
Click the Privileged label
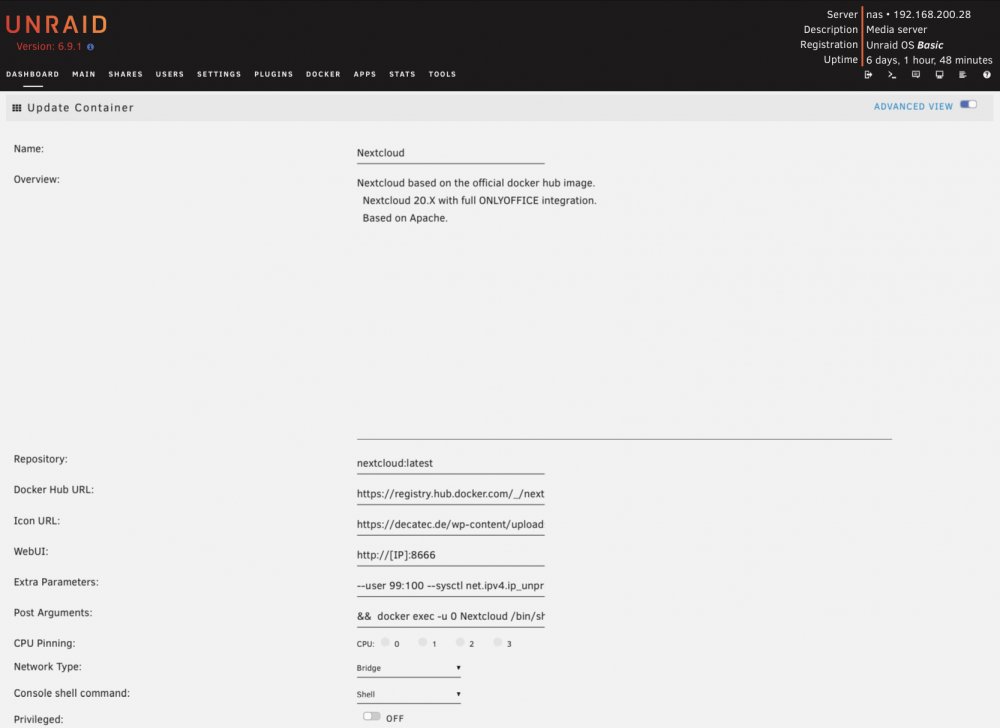tap(38, 719)
